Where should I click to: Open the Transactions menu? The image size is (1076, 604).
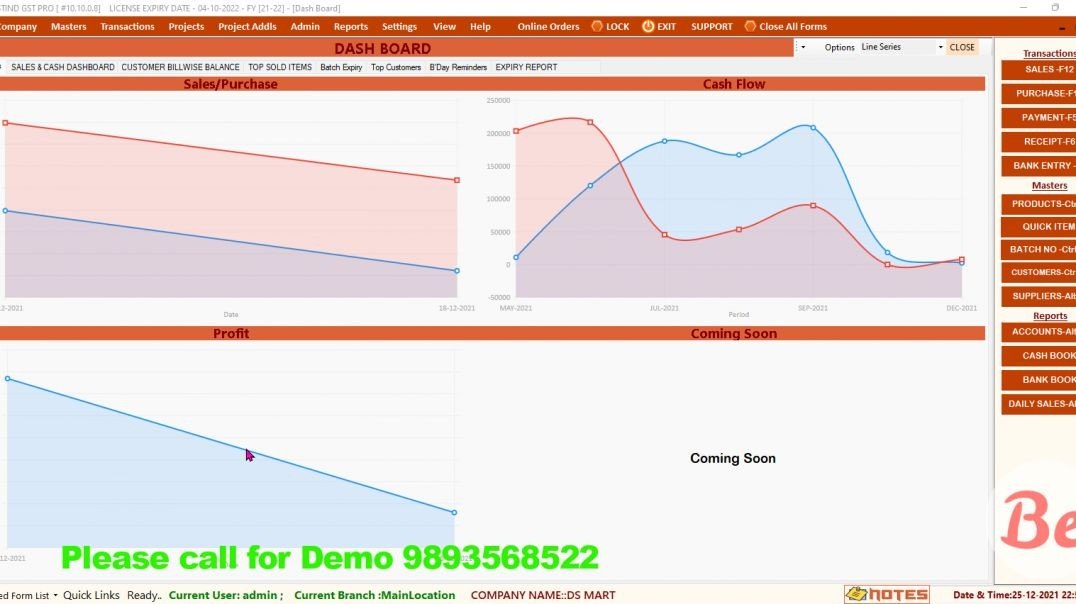[x=127, y=26]
